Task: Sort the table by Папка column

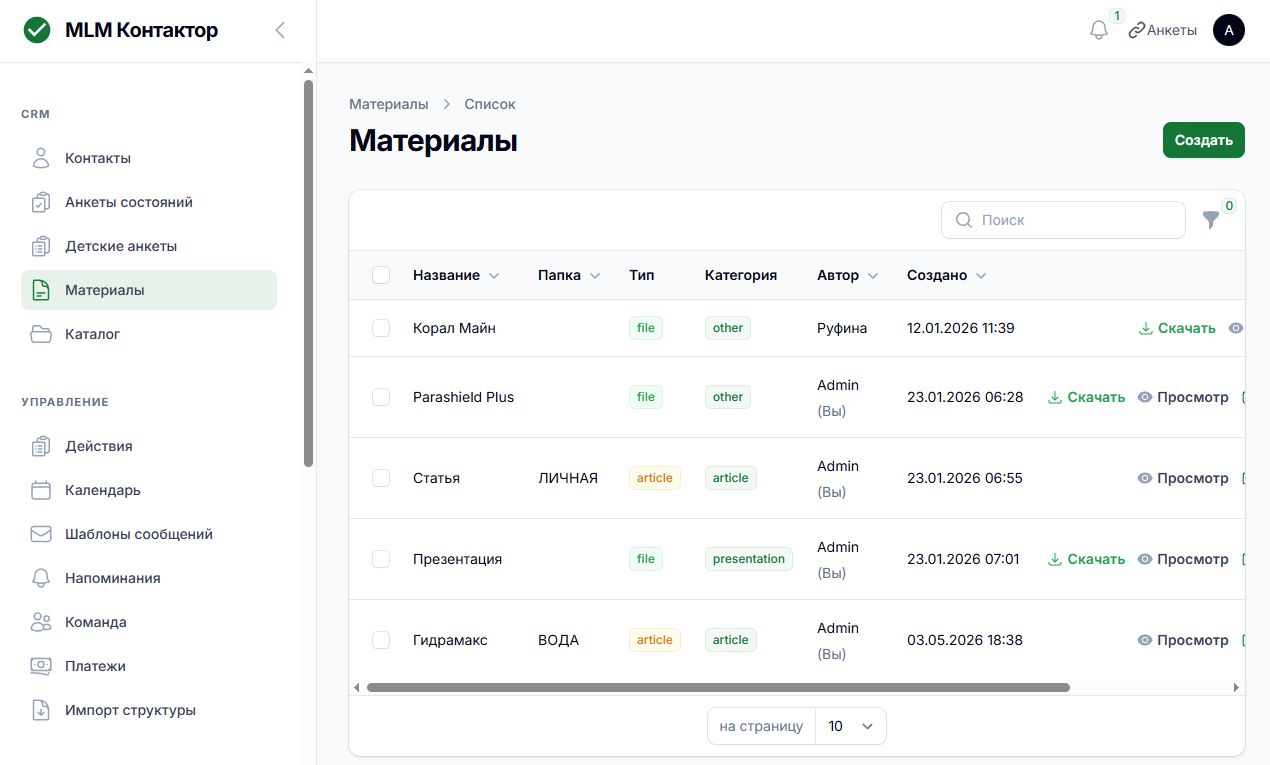Action: (x=569, y=275)
